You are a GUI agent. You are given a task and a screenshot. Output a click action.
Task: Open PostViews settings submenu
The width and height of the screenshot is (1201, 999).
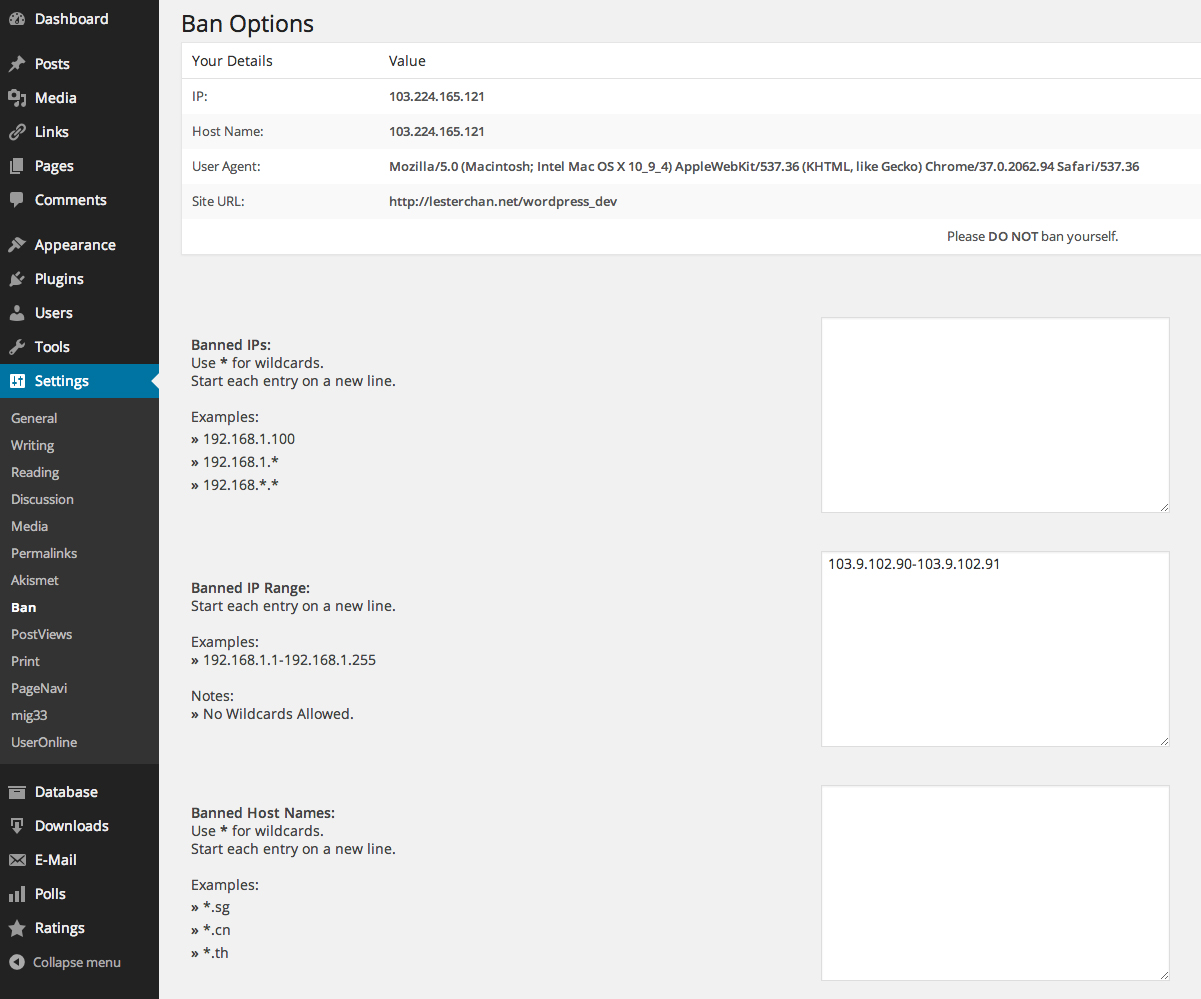pyautogui.click(x=41, y=634)
